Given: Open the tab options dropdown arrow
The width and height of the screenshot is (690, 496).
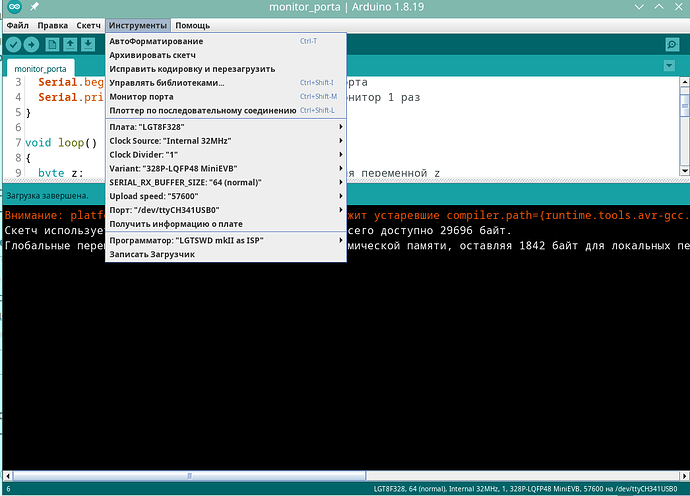Looking at the screenshot, I should (x=669, y=66).
